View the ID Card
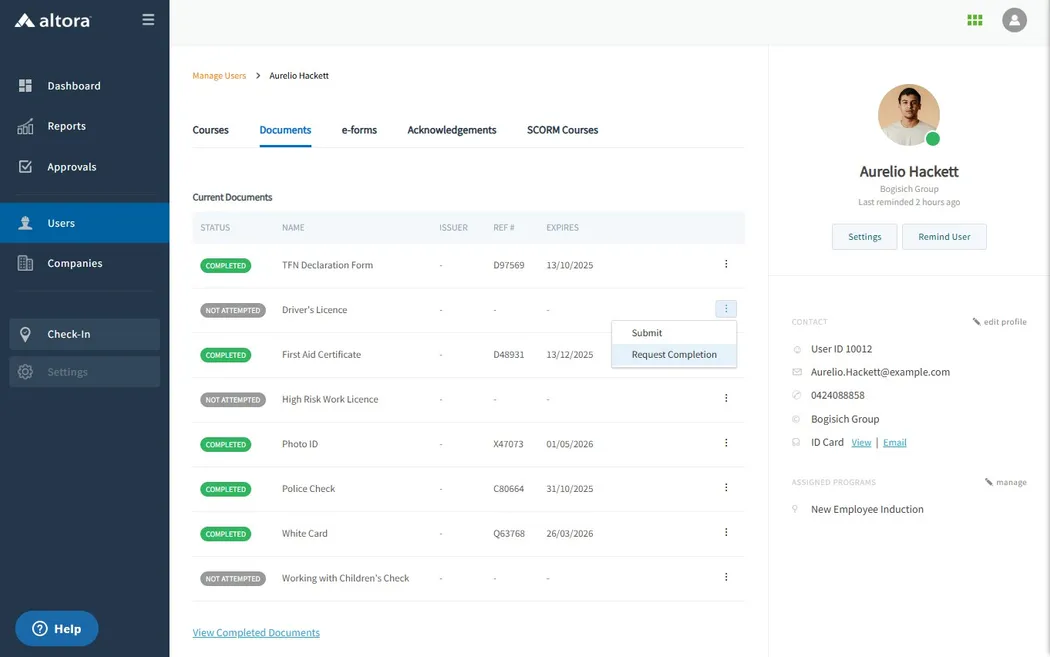The height and width of the screenshot is (657, 1050). point(861,443)
